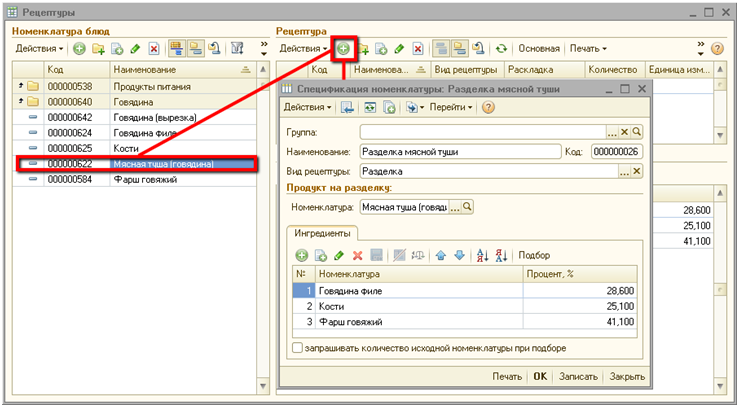Move ingredient row up with blue arrow
Screen dimensions: 739x407
point(440,255)
